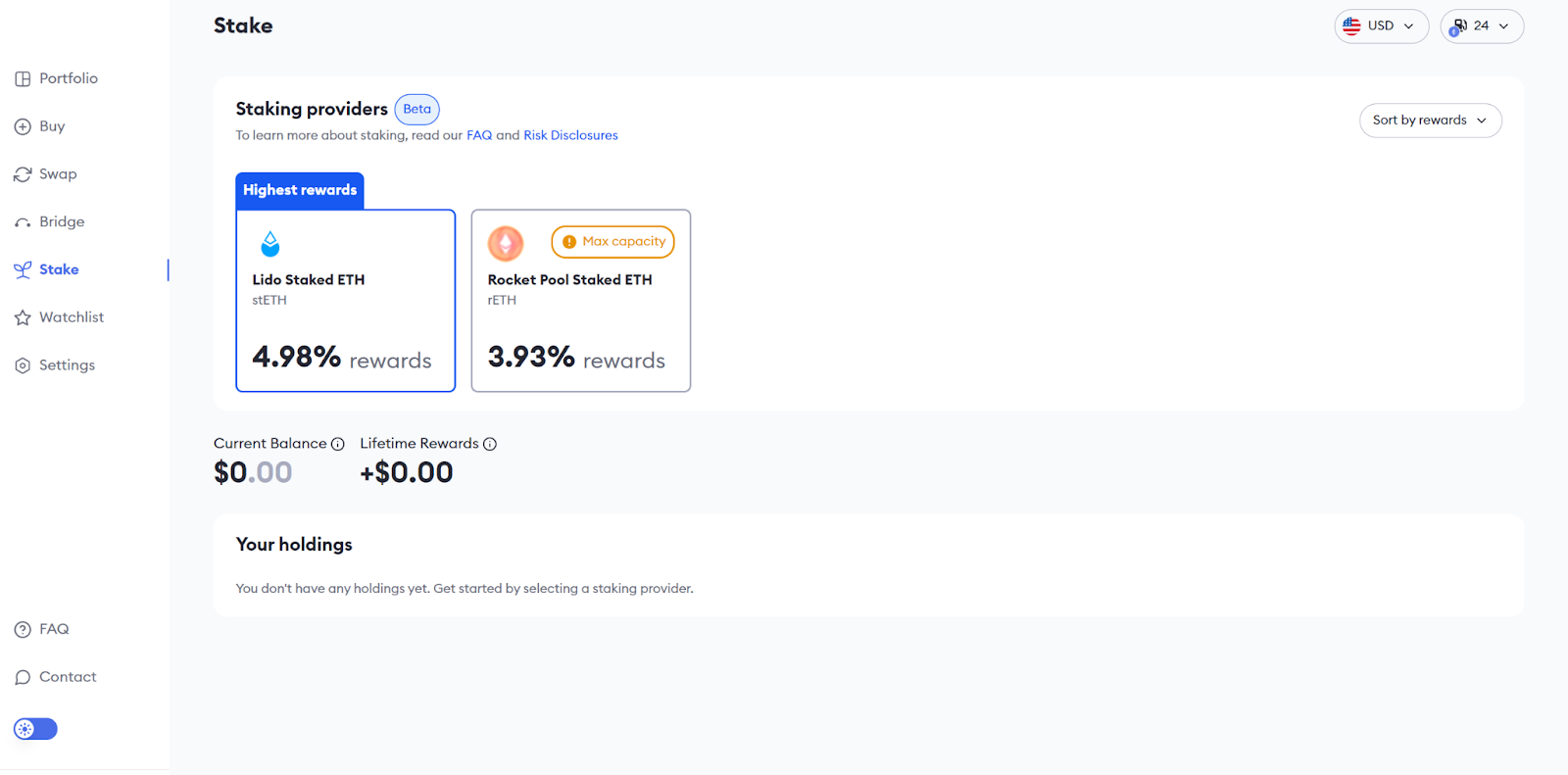
Task: Toggle the light/dark theme switch
Action: click(35, 729)
